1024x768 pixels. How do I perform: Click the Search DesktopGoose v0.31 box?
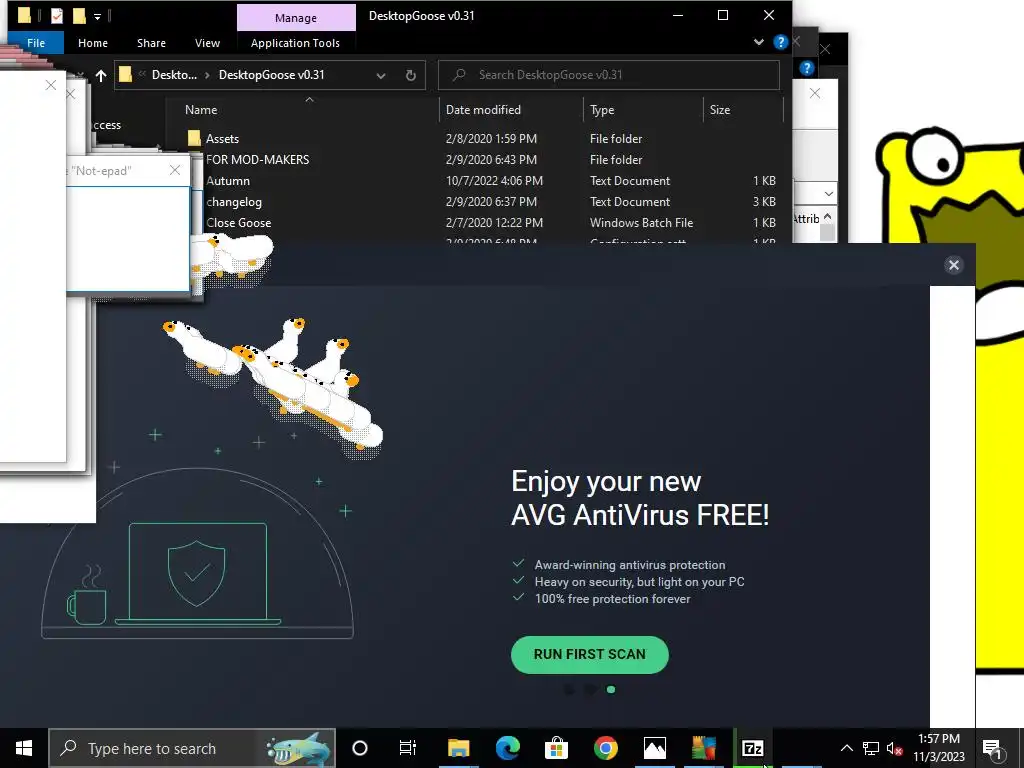[x=609, y=75]
